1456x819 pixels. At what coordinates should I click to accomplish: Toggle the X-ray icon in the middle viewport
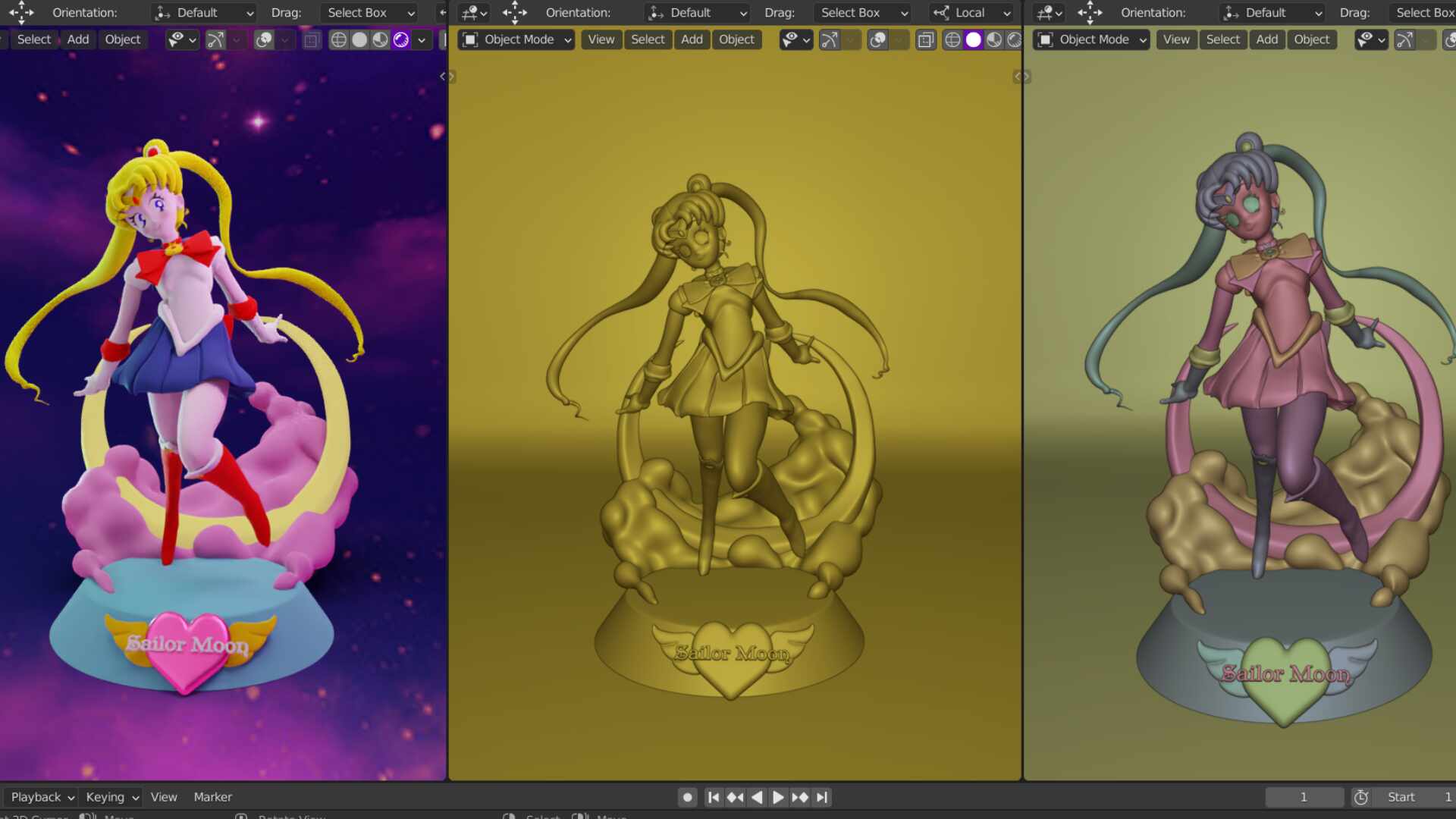coord(925,39)
